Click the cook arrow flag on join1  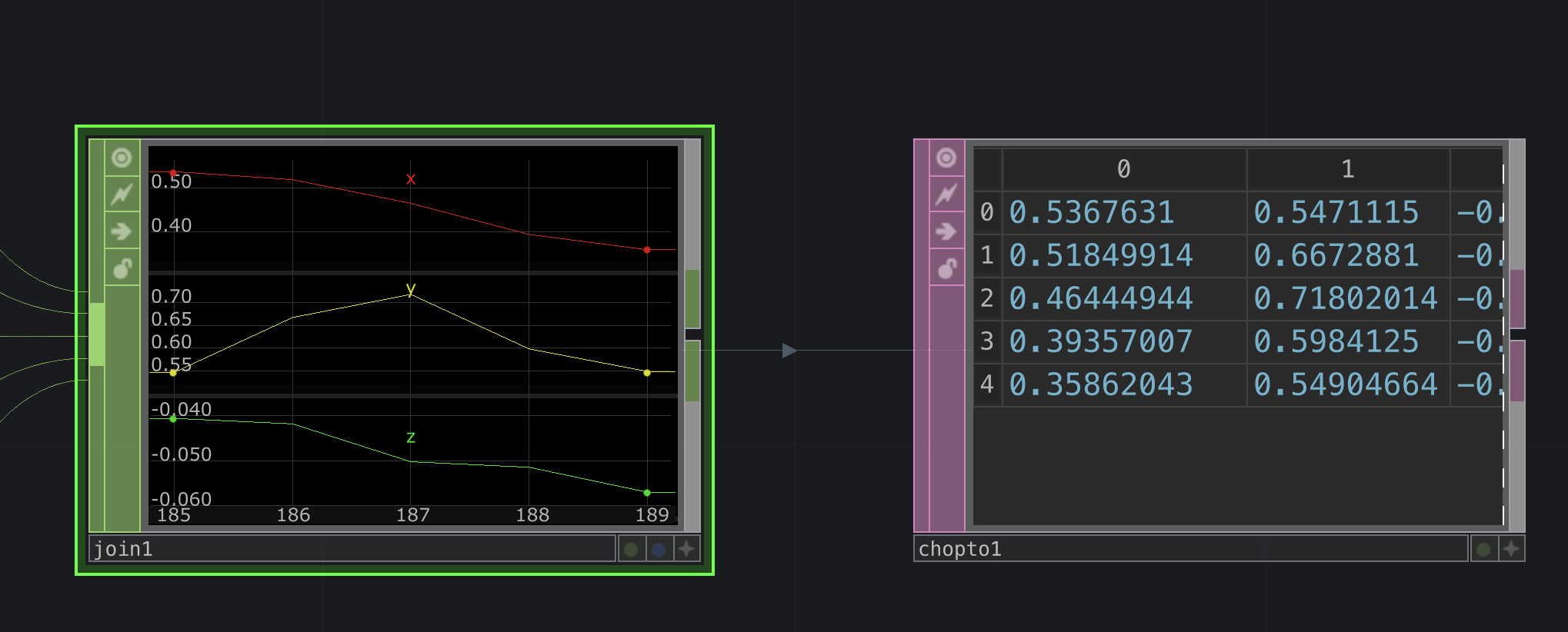tap(122, 231)
